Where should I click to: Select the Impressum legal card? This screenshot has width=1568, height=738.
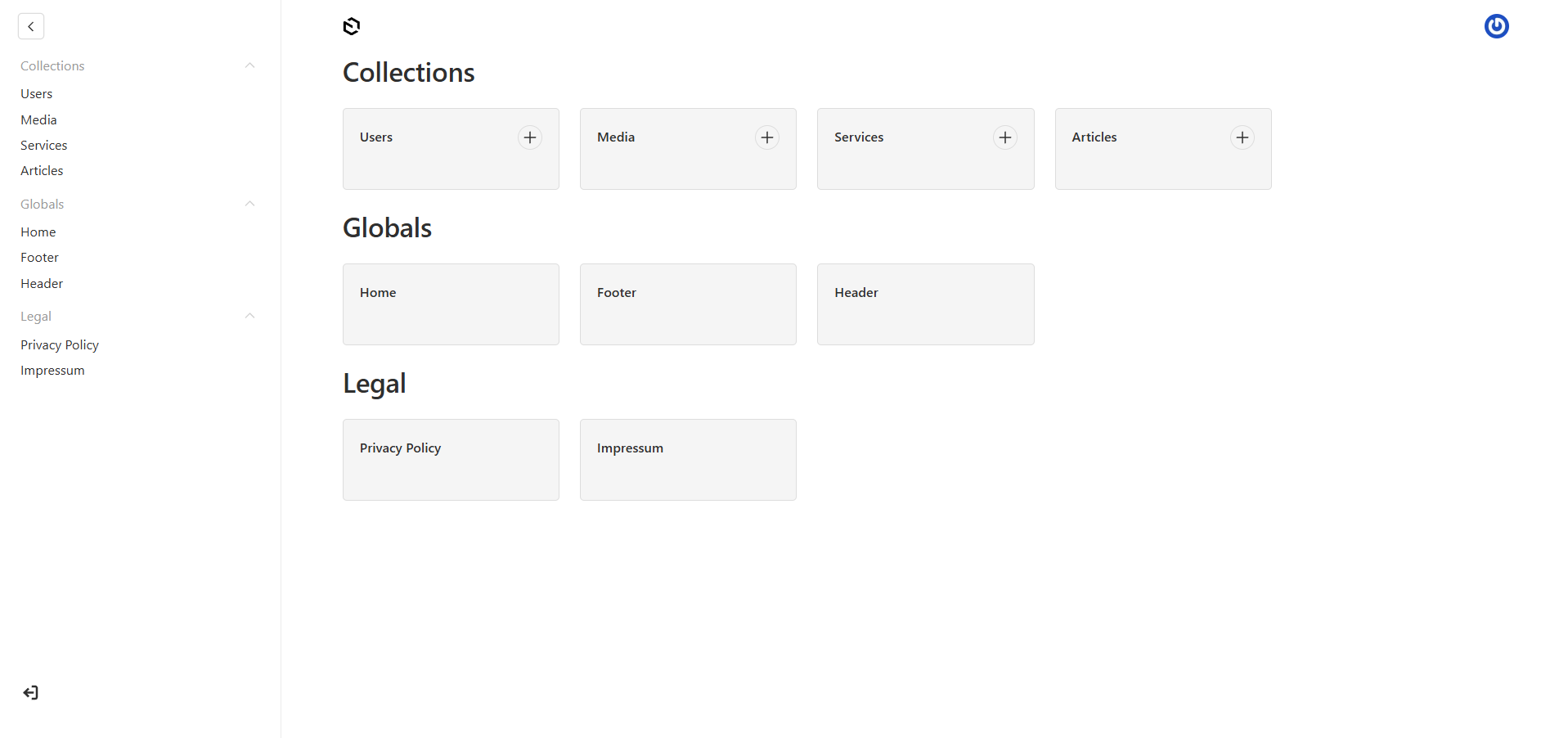coord(688,460)
